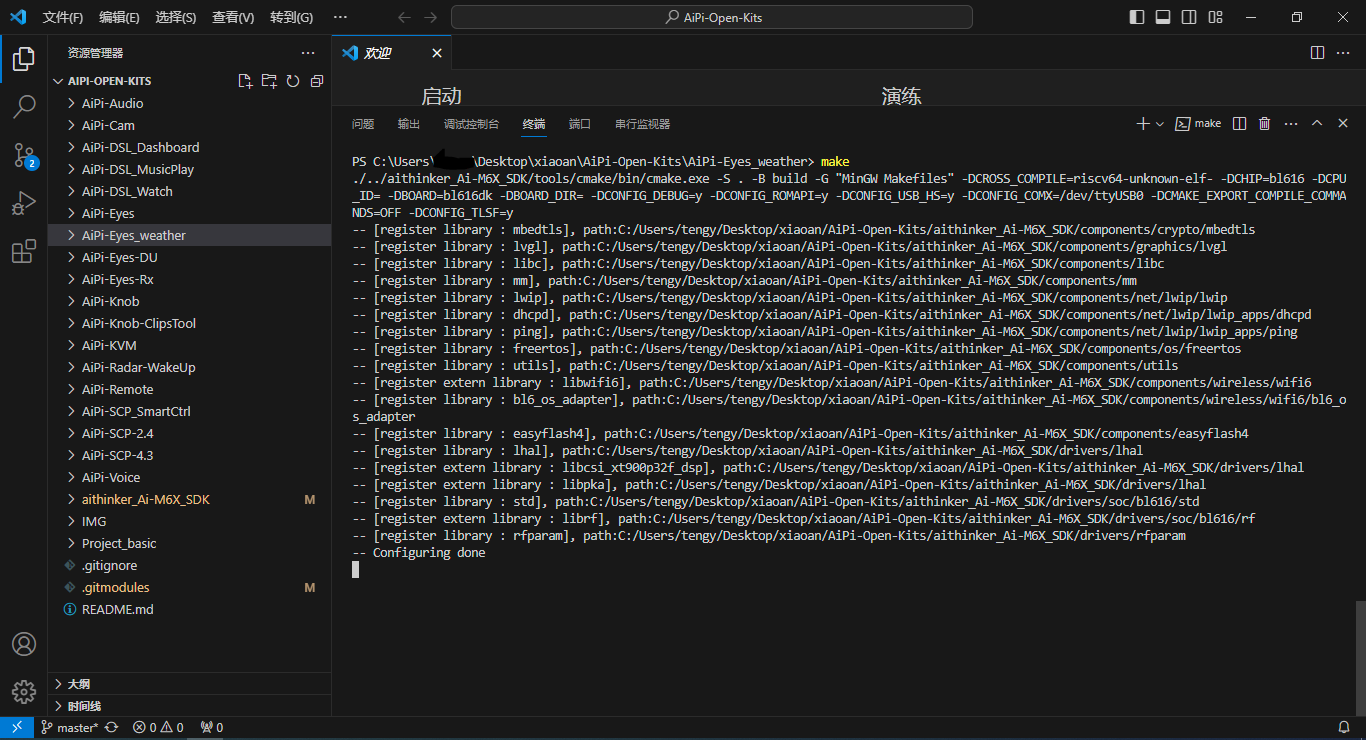Customize layout icon in title bar
Image resolution: width=1366 pixels, height=740 pixels.
click(x=1215, y=17)
